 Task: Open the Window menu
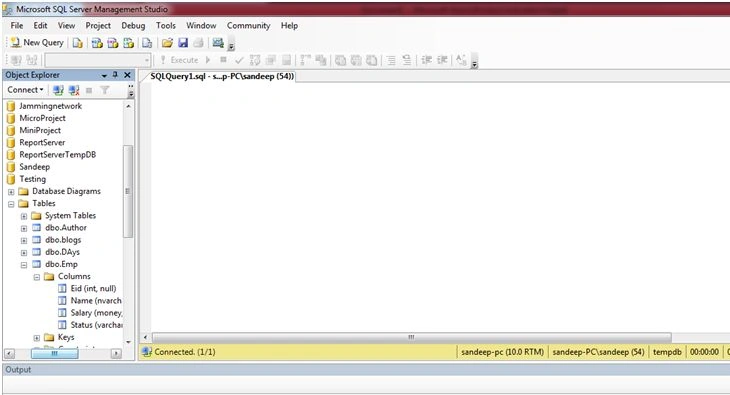tap(201, 26)
